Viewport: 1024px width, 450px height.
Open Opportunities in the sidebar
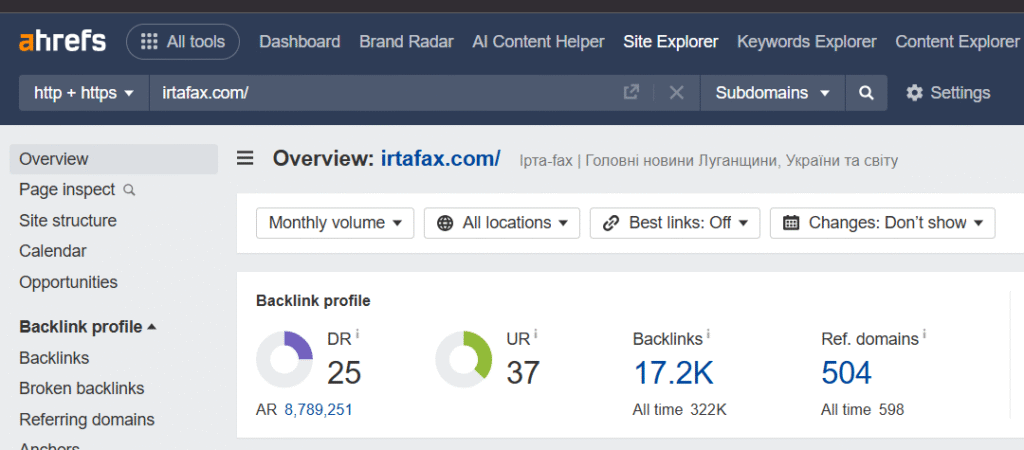point(69,282)
